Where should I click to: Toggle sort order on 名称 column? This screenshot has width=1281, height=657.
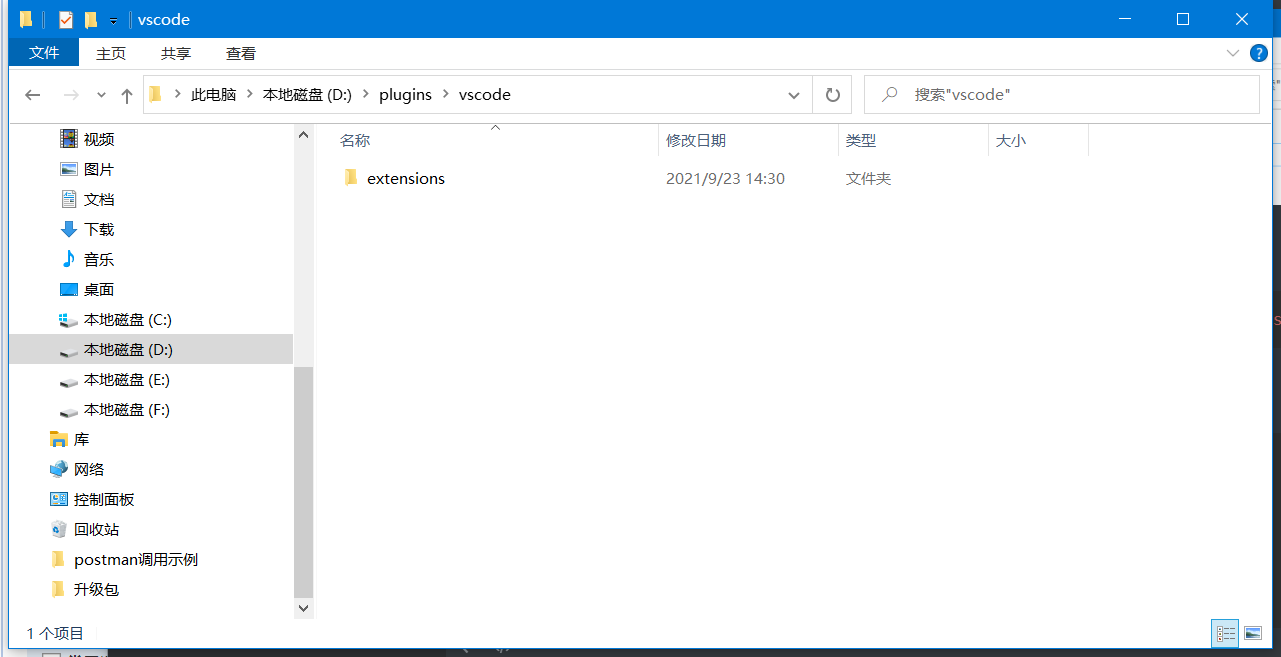355,140
